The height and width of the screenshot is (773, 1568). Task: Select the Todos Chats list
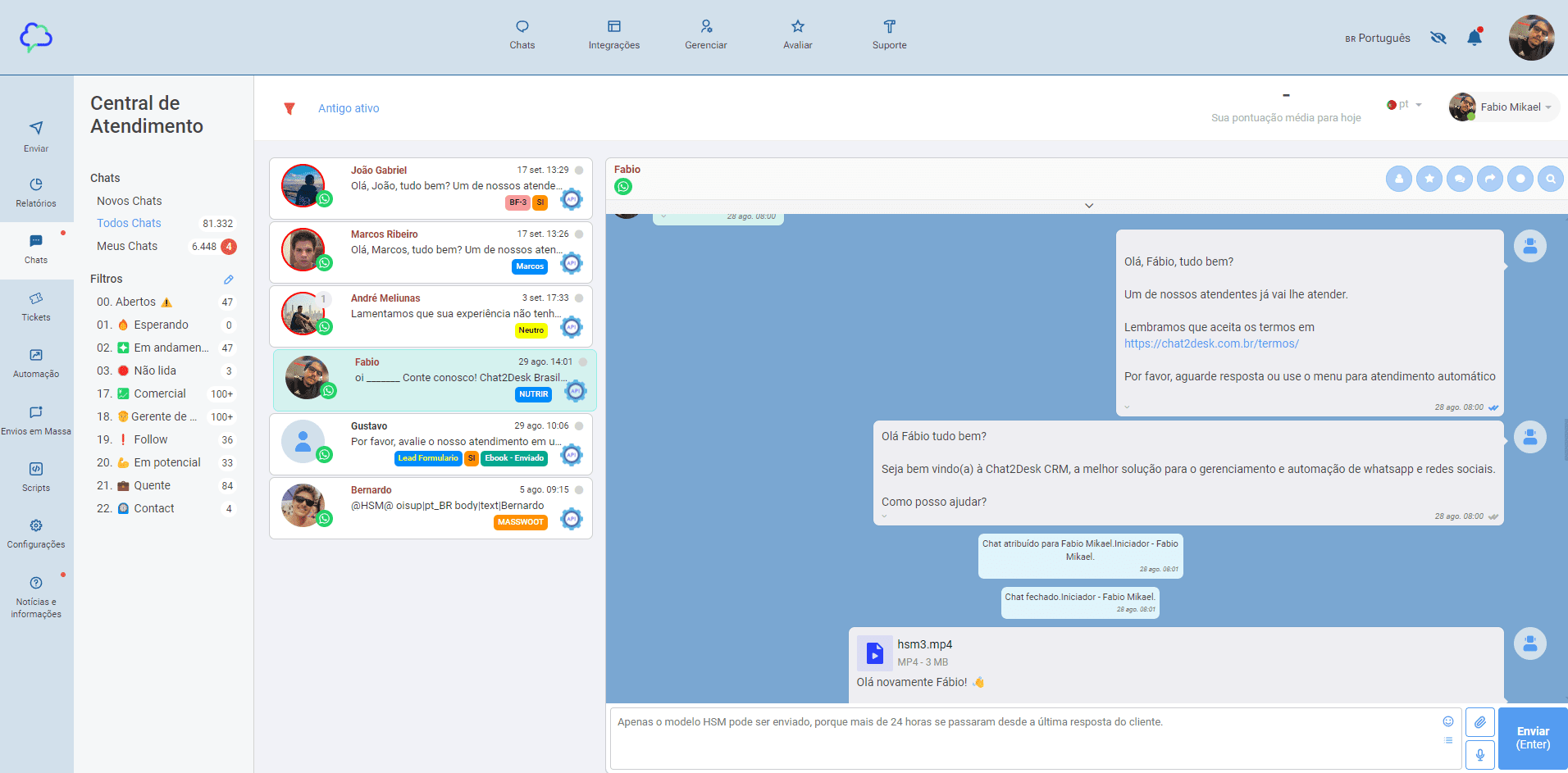(x=129, y=223)
